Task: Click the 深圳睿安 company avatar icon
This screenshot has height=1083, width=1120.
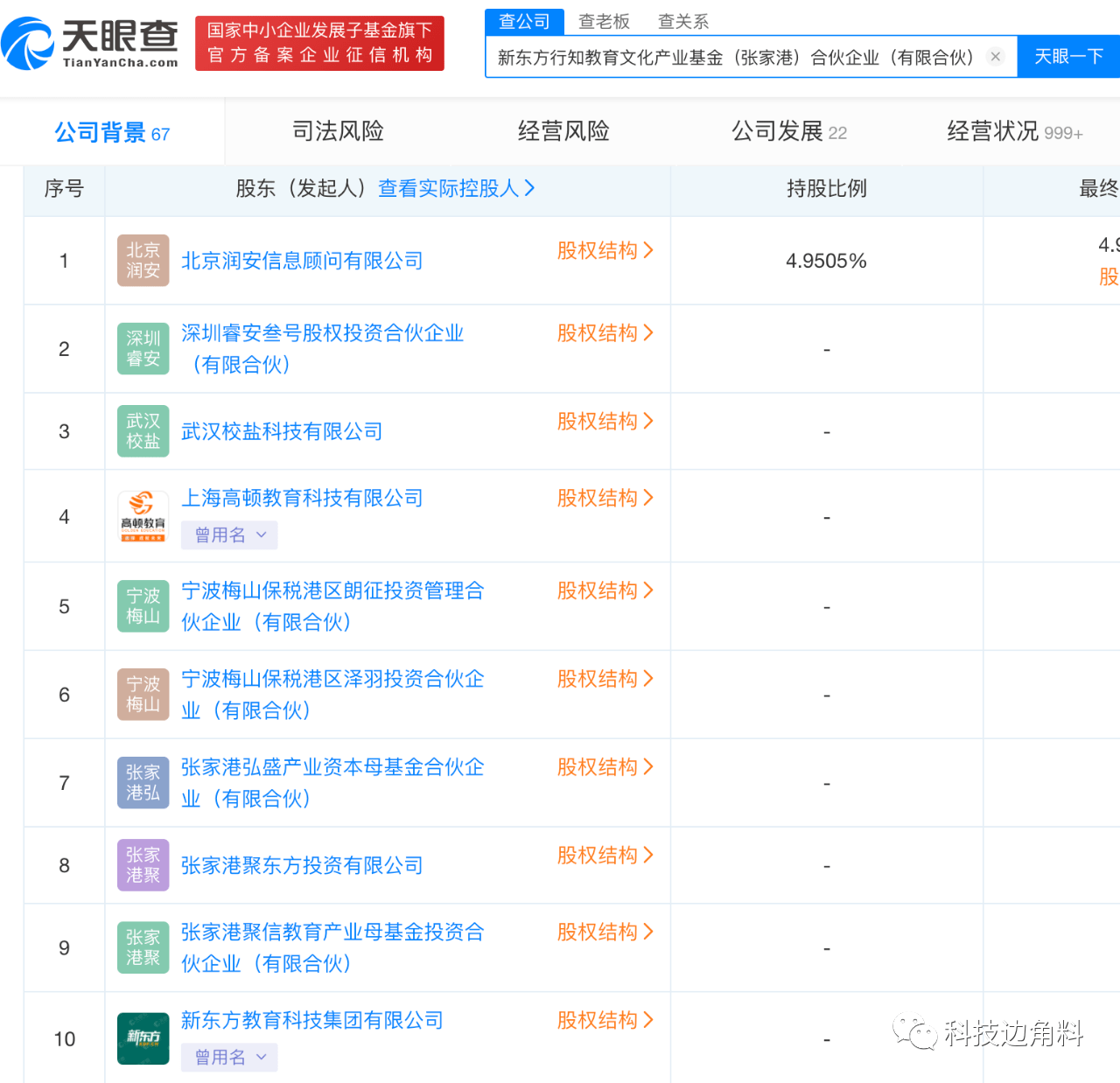Action: point(143,349)
